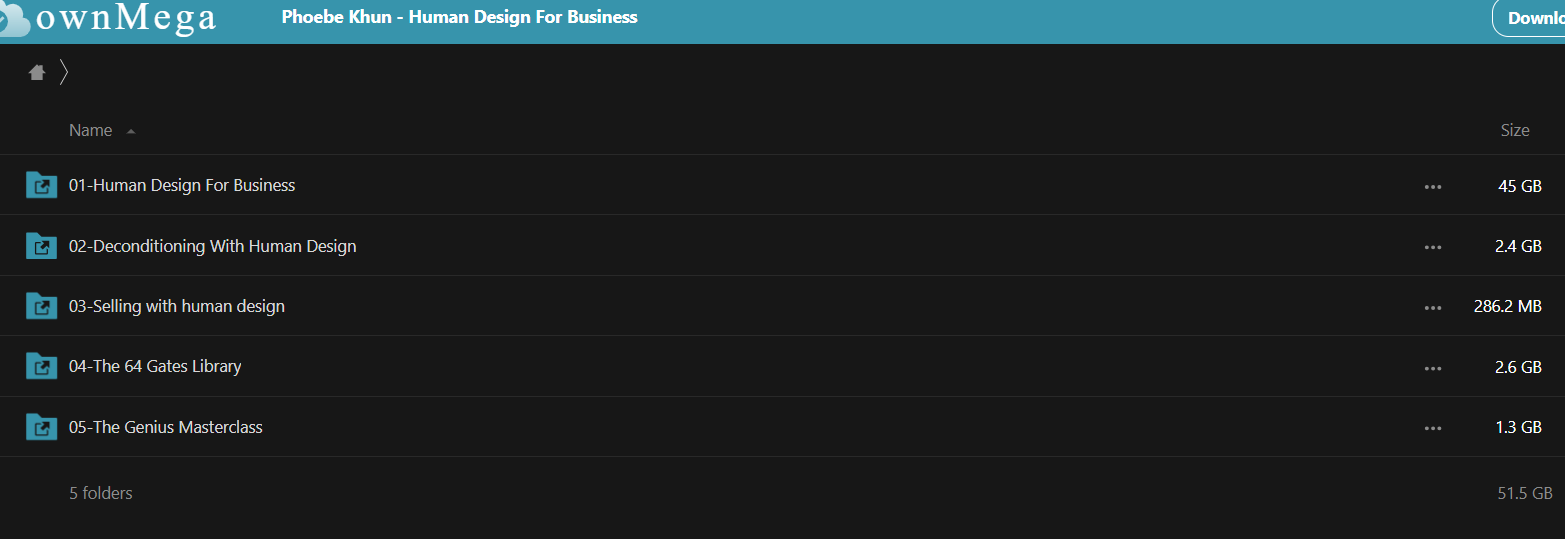Open the ownMega cloud logo
The height and width of the screenshot is (539, 1565).
[108, 18]
